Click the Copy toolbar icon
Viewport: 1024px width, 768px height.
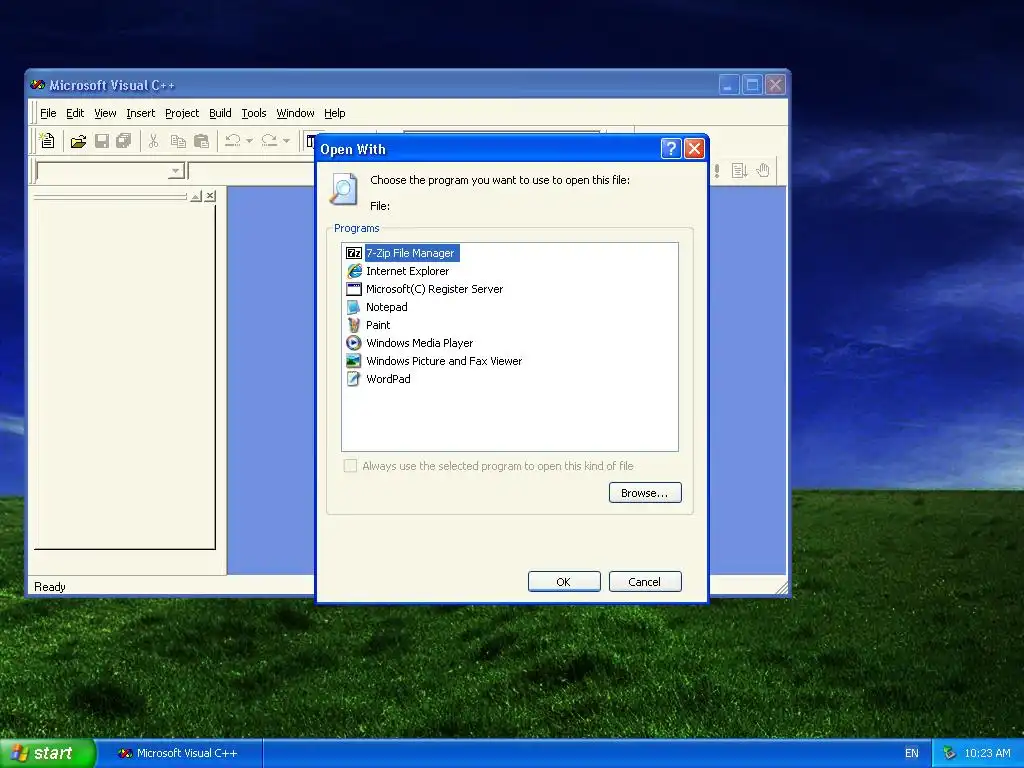point(178,141)
